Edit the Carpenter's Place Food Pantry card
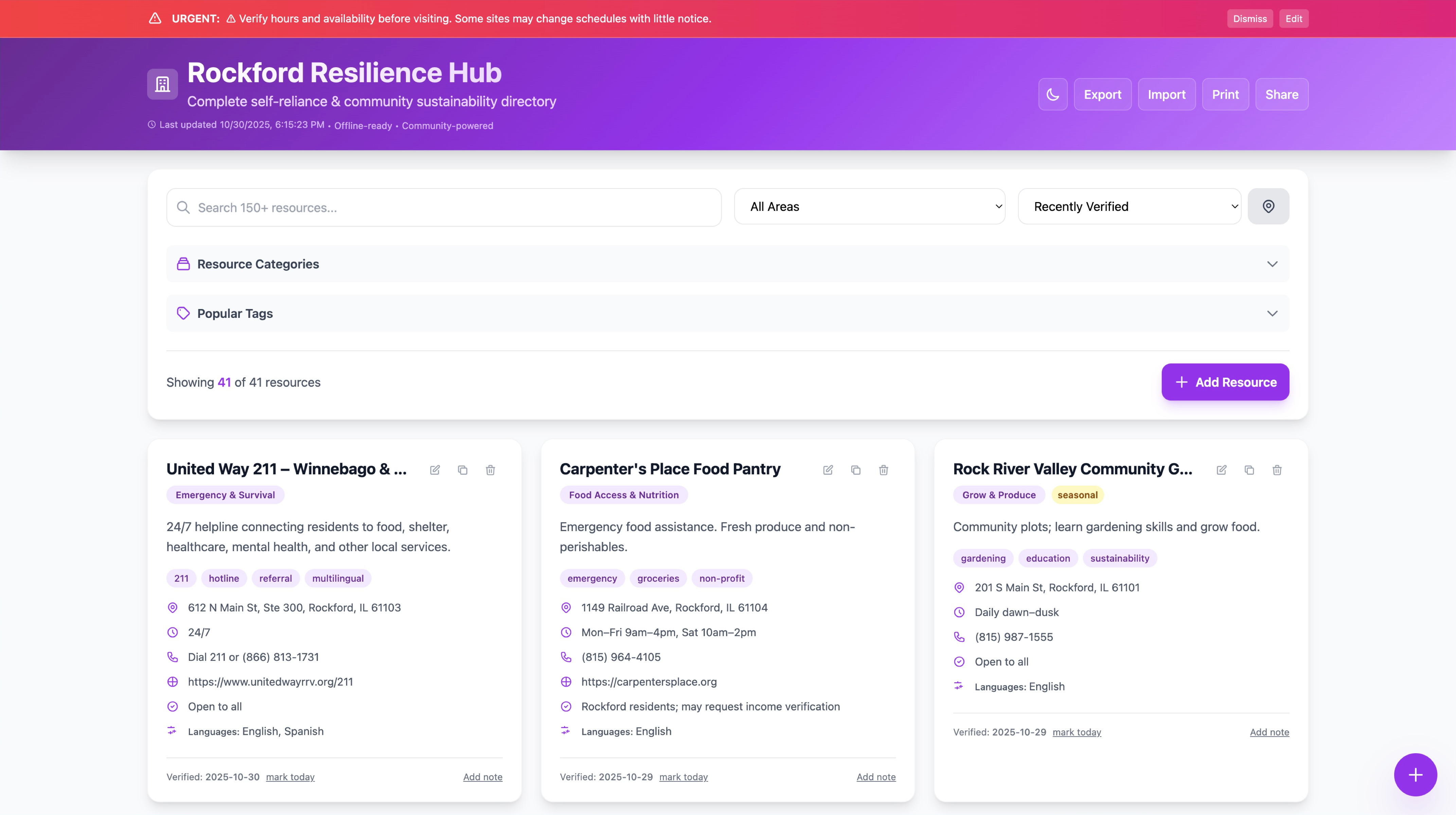 [x=828, y=470]
